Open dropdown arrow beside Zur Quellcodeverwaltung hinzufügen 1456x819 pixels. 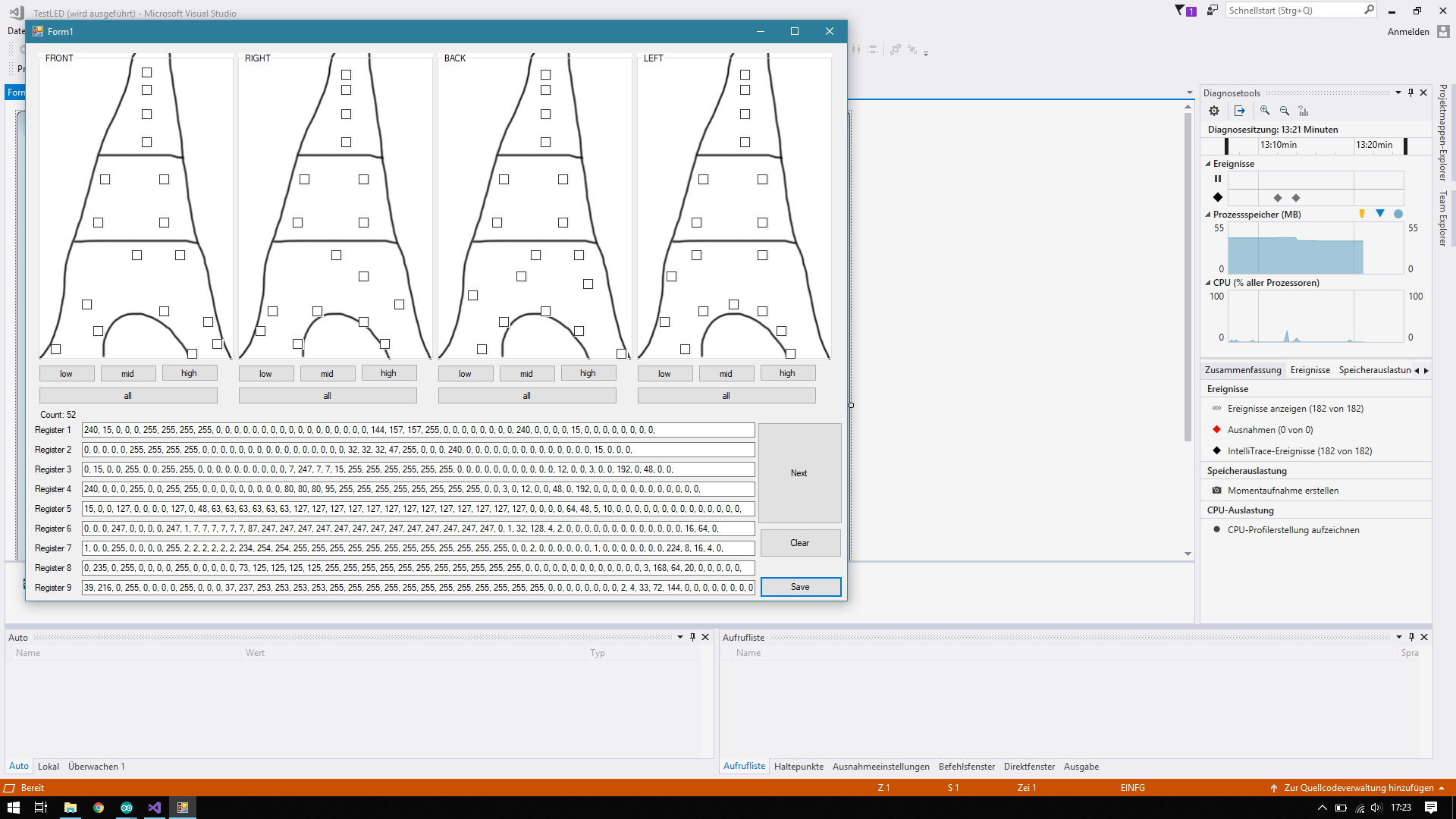[1442, 788]
